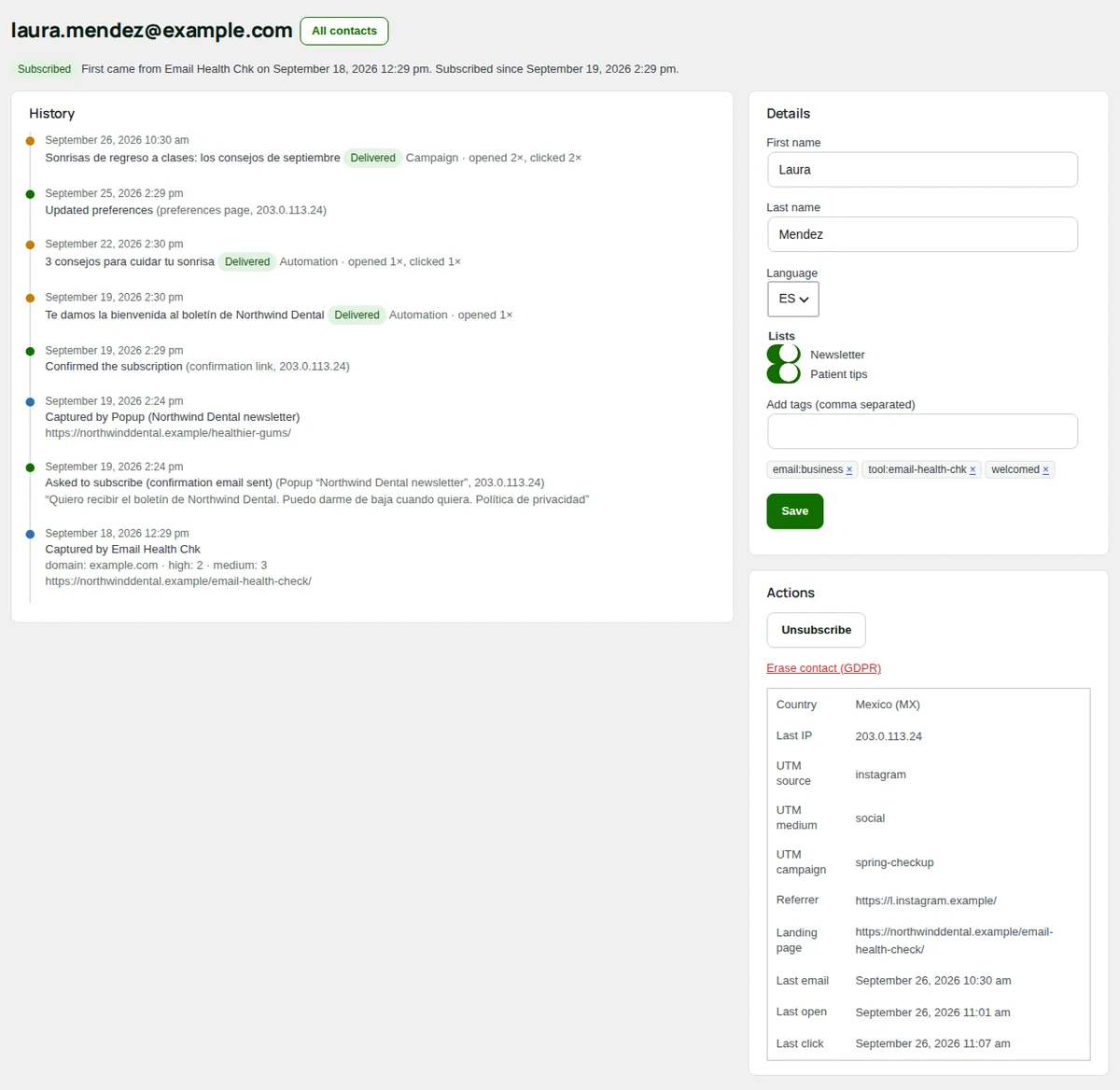Select Last click value 11:07 am
Image resolution: width=1120 pixels, height=1090 pixels.
point(932,1044)
